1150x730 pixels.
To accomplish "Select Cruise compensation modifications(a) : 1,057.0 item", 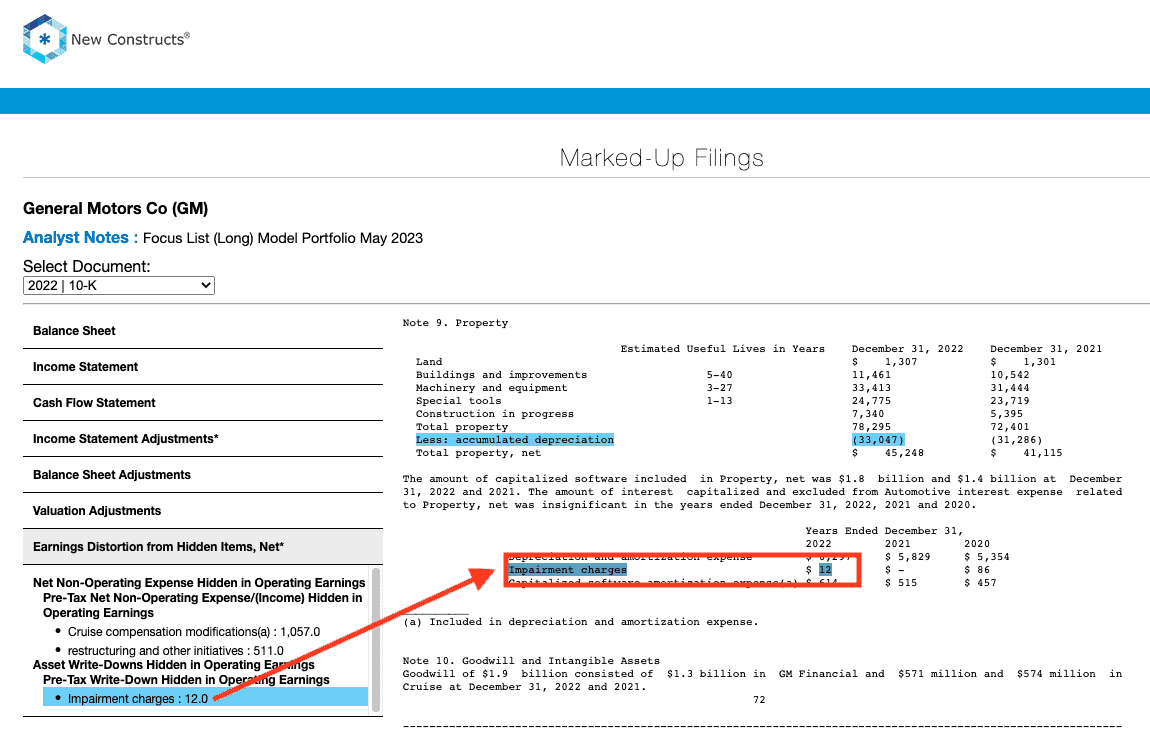I will click(194, 632).
